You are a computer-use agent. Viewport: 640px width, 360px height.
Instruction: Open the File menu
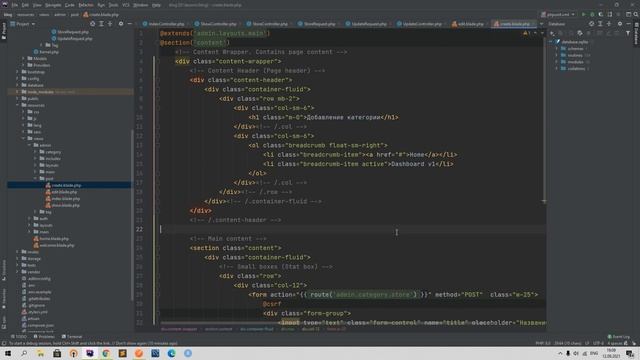click(x=15, y=5)
